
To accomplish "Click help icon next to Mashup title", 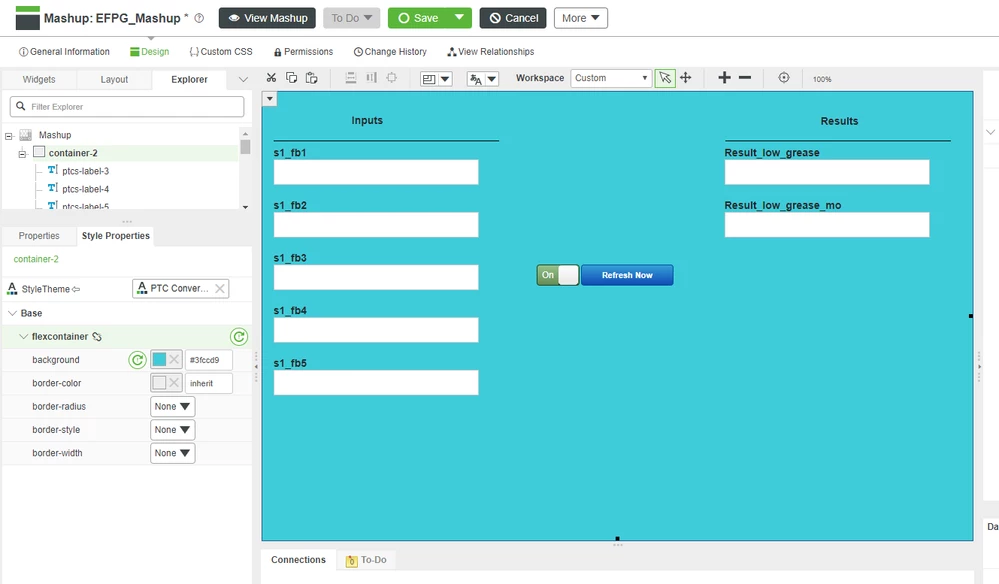I will tap(199, 18).
